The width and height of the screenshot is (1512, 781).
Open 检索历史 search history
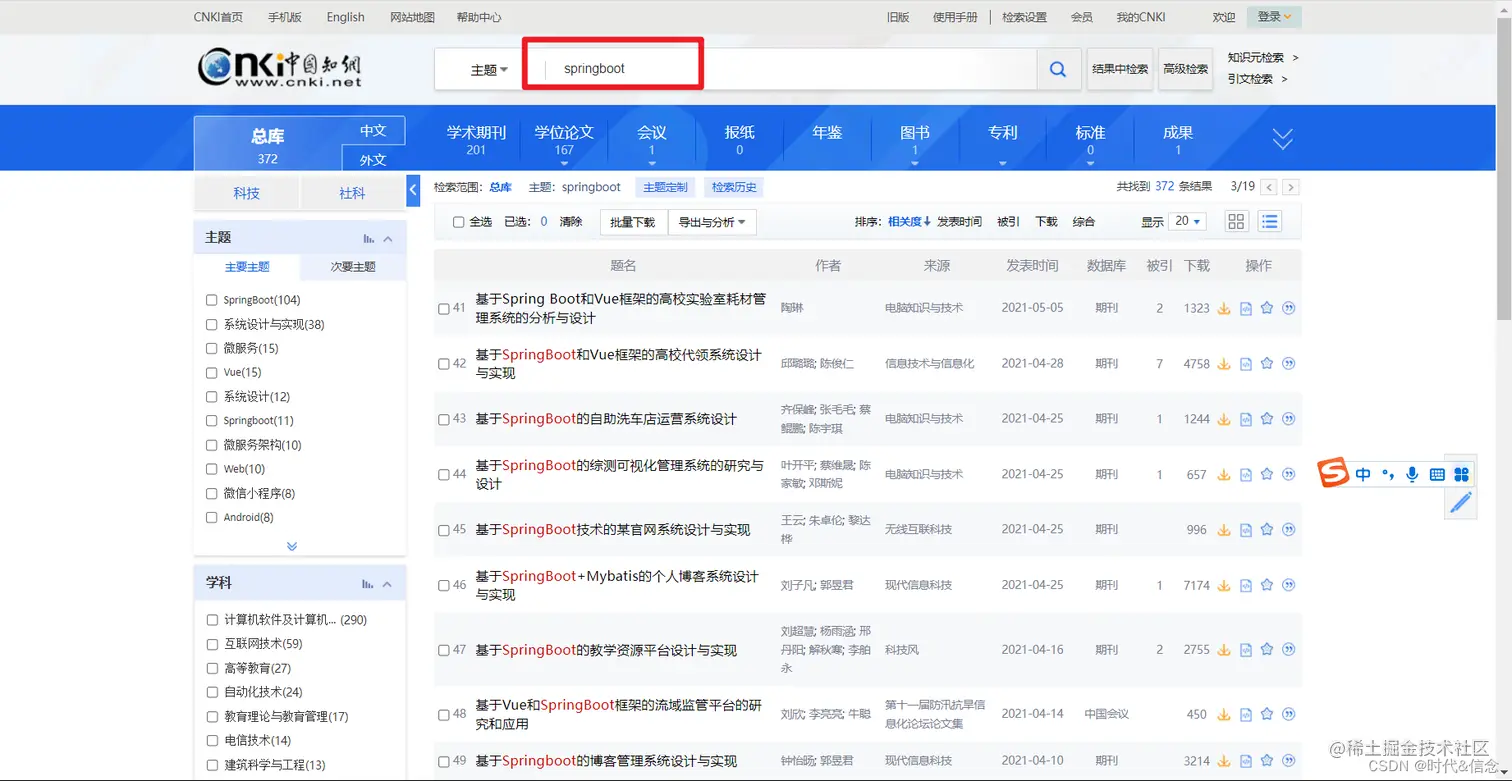coord(734,187)
